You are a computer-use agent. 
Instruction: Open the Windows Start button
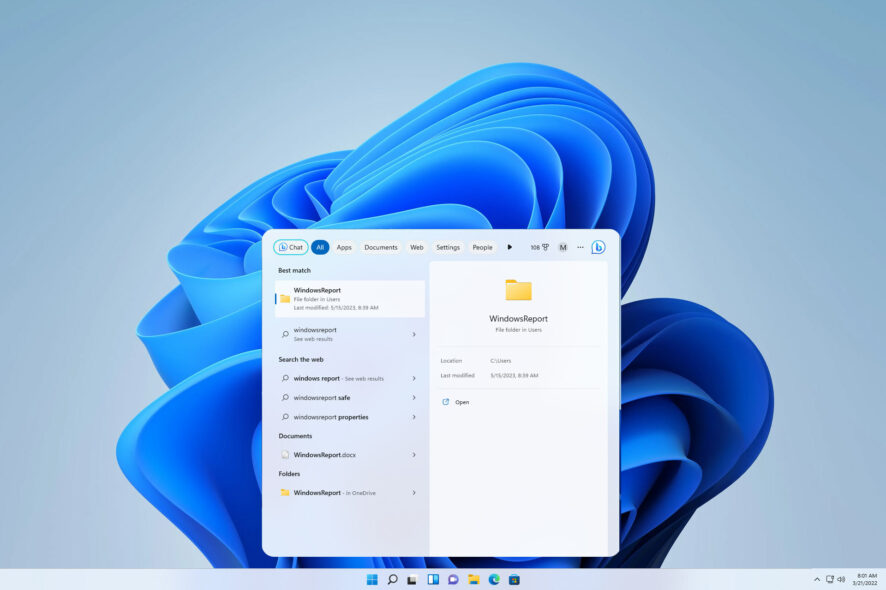point(372,579)
